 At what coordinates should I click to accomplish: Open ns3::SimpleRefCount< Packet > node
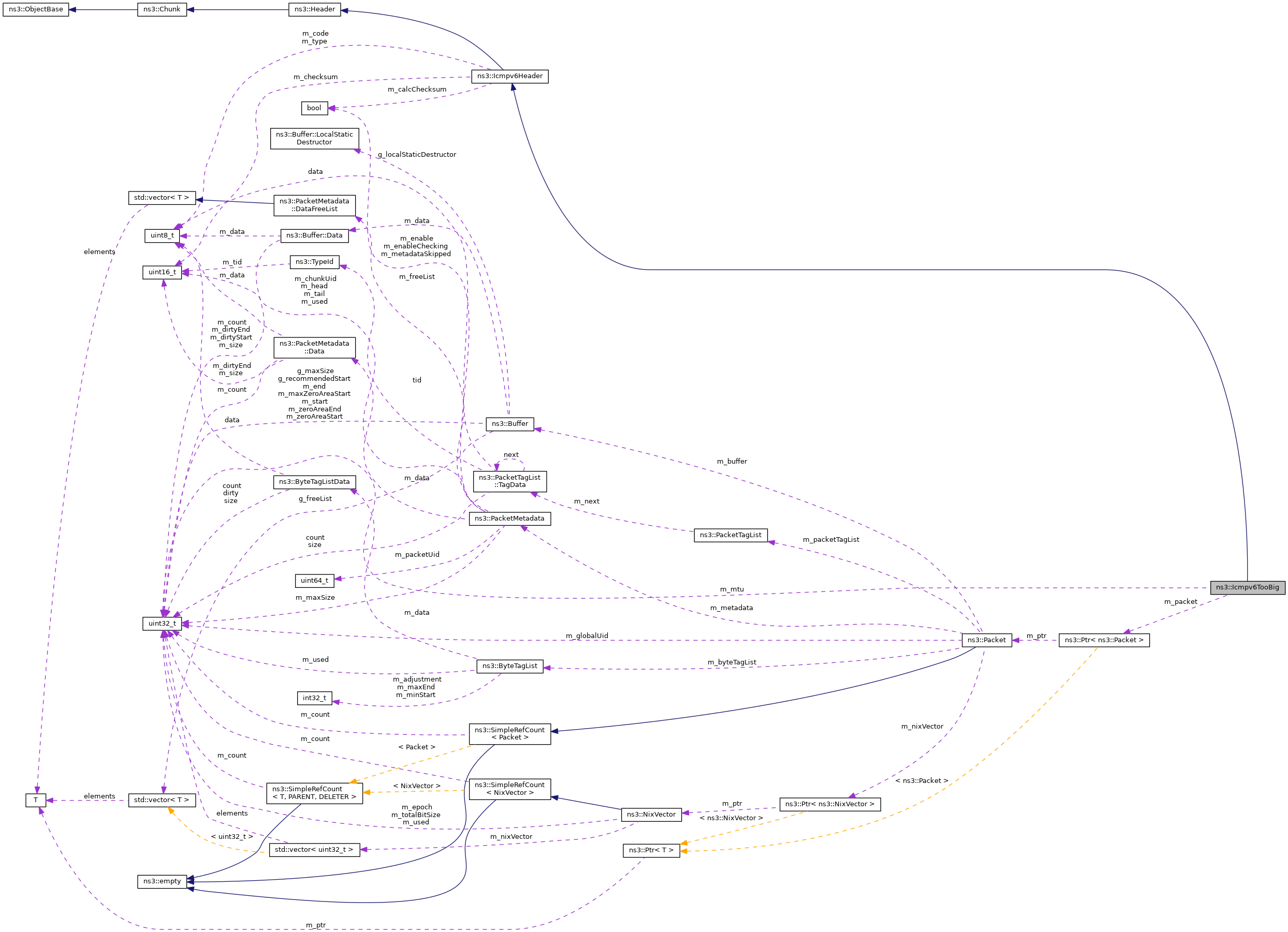click(510, 734)
